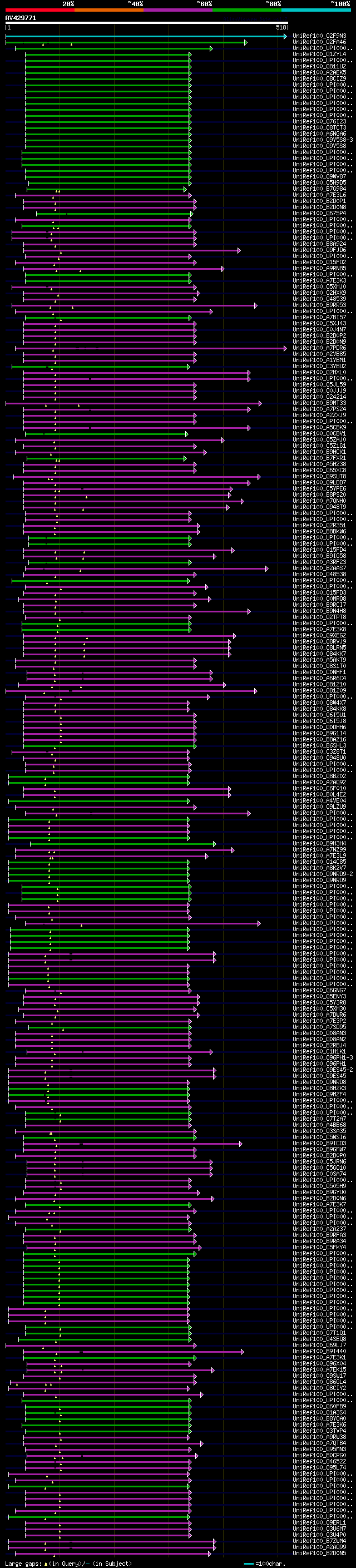Click the purple alignment bar for B9RR53

coord(135,305)
